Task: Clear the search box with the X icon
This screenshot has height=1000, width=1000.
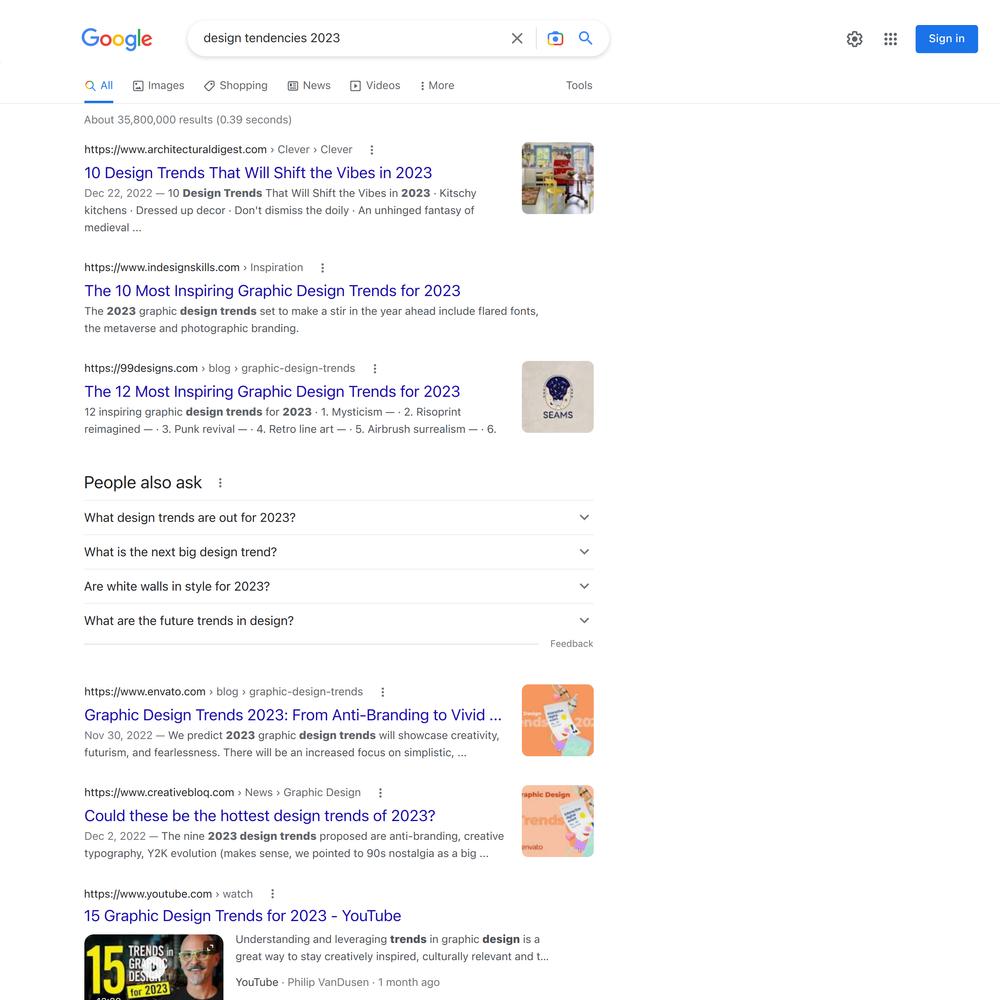Action: (517, 38)
